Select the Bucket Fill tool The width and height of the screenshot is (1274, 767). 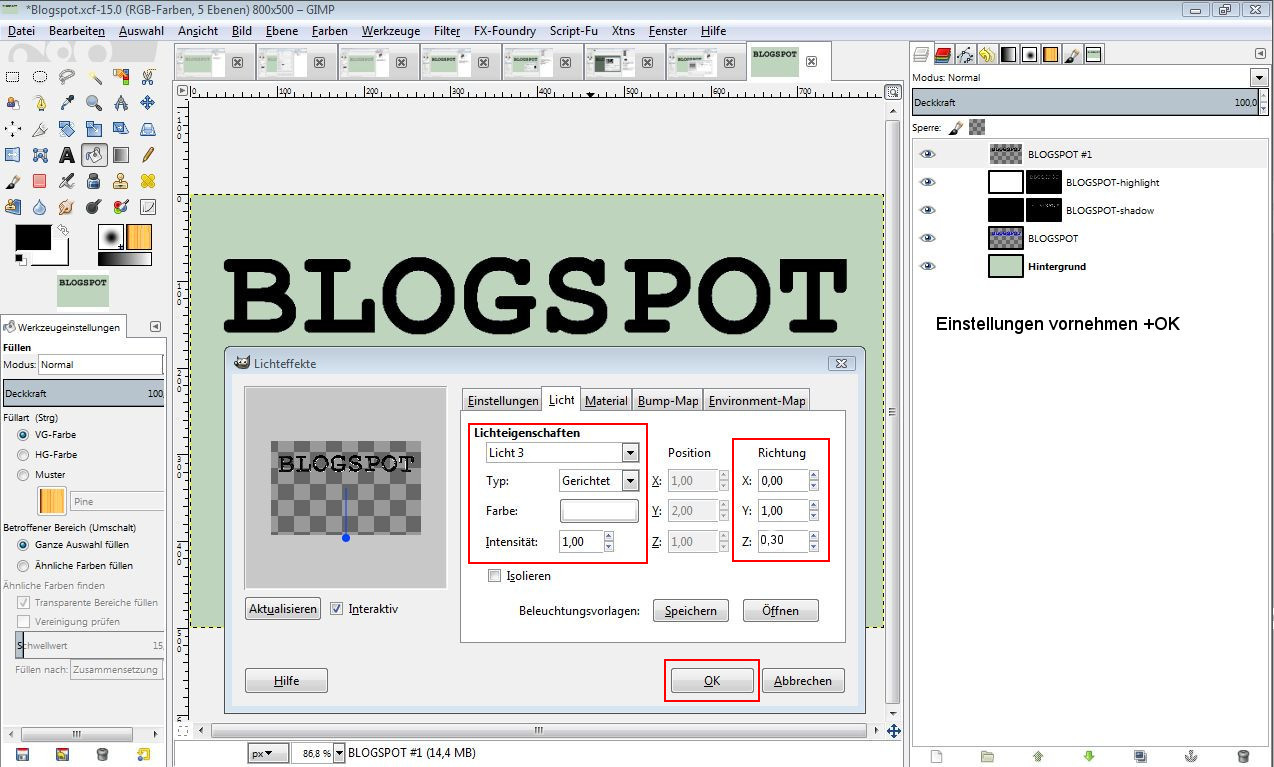(x=94, y=155)
